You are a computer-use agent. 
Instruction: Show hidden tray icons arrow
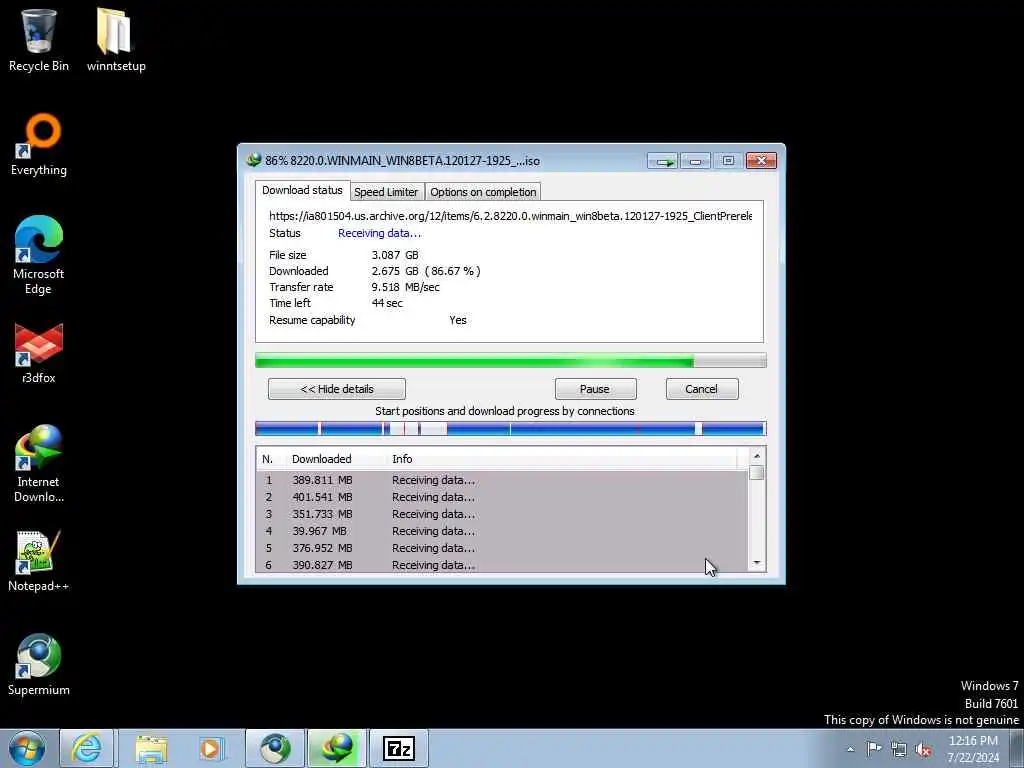coord(850,749)
